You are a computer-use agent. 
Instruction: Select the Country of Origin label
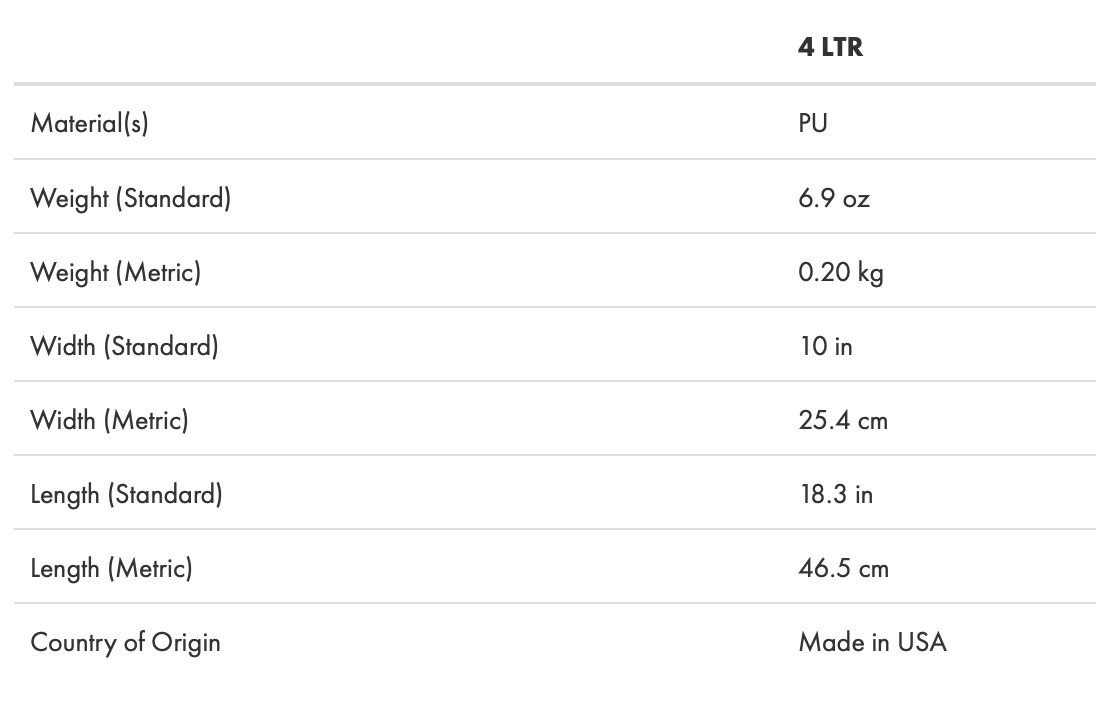tap(125, 642)
